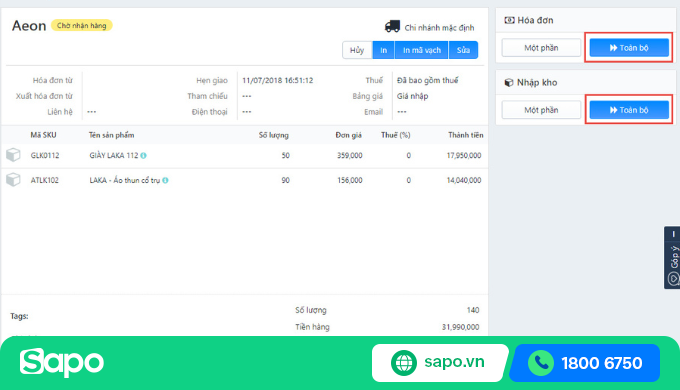Click the Đã bao gồm thuế value
The image size is (680, 390).
[428, 80]
